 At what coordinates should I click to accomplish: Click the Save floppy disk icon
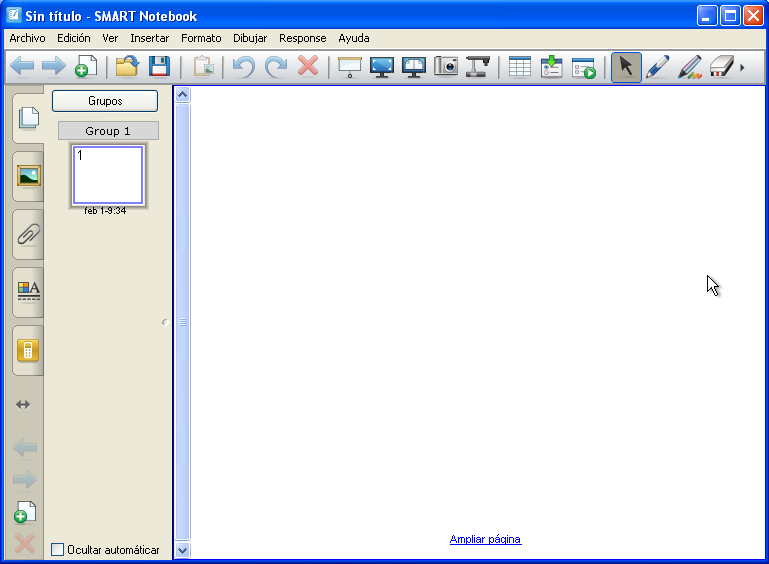159,67
